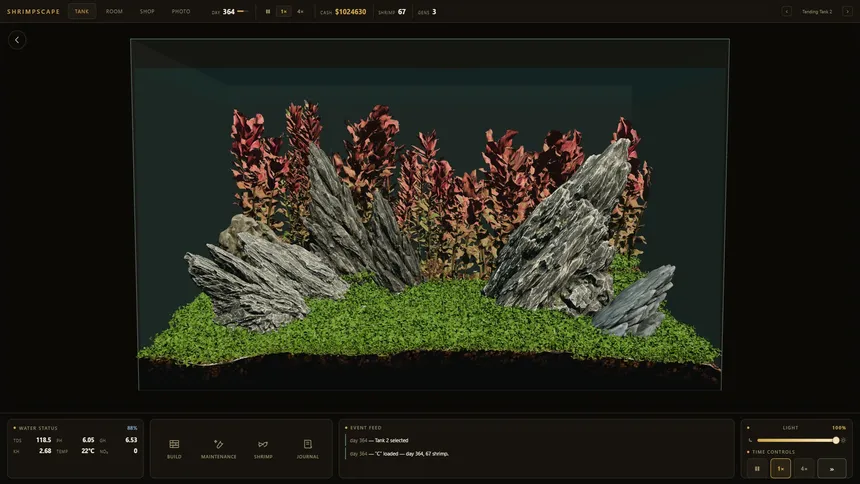Click the sun icon beside light slider
The height and width of the screenshot is (484, 860).
[843, 440]
